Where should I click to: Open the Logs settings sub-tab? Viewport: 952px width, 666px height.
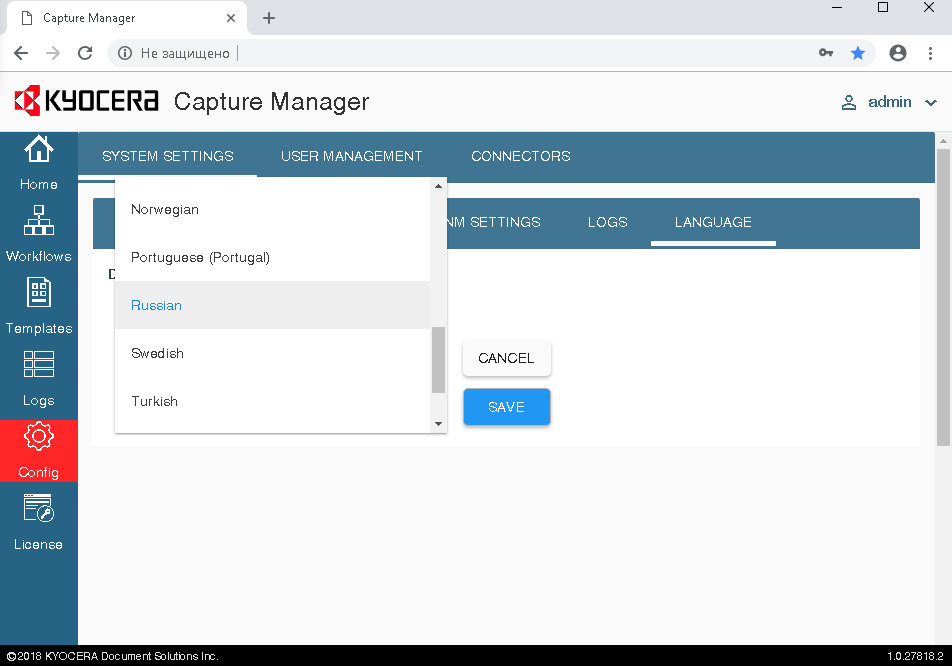(608, 222)
